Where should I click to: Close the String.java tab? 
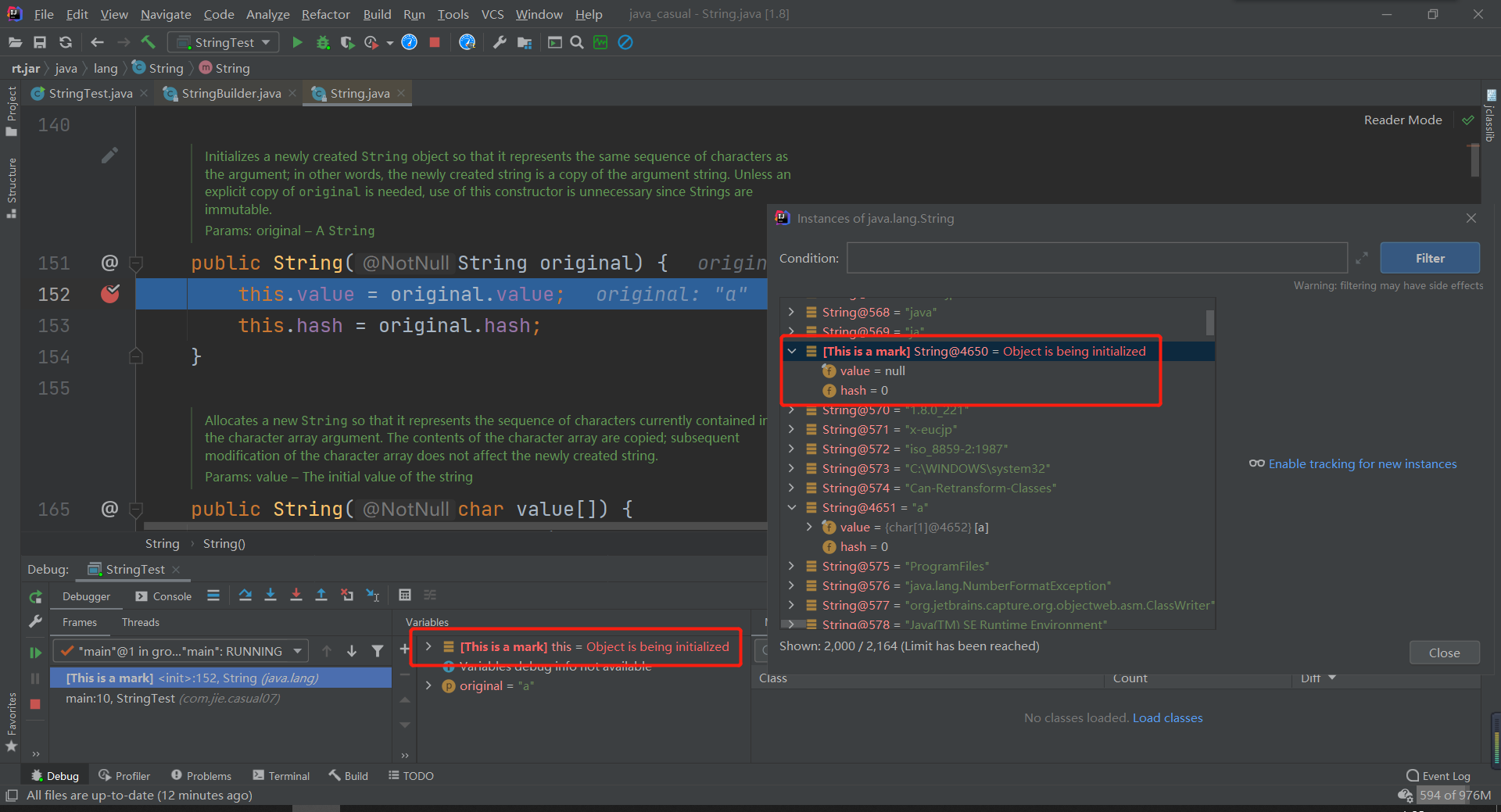pos(401,93)
